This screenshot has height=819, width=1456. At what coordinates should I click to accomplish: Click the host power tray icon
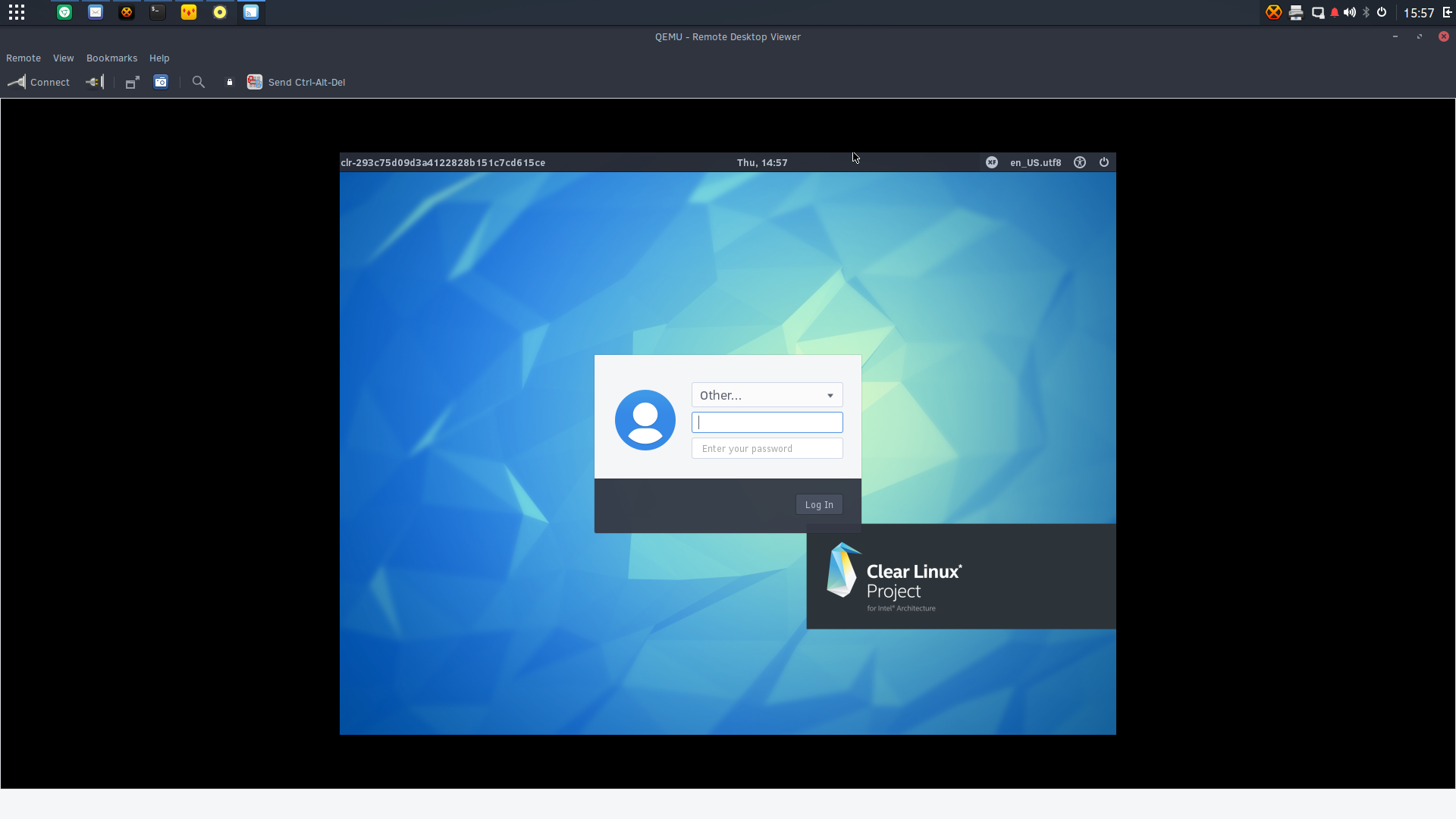coord(1382,12)
